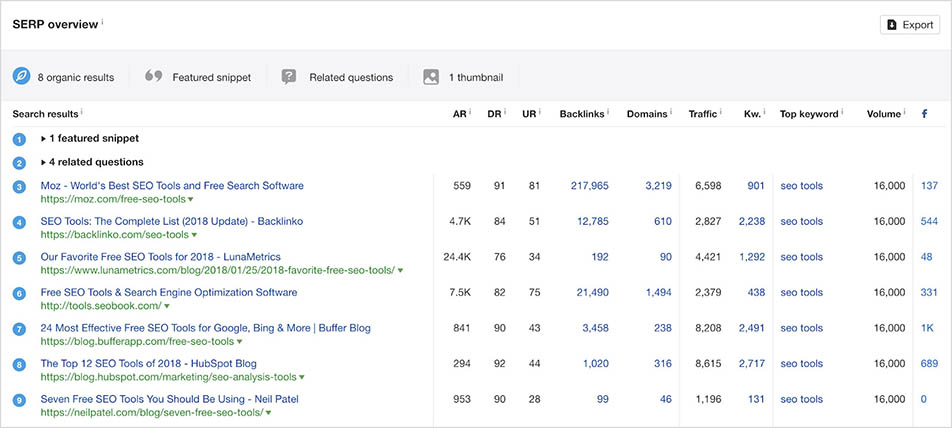Click seo tools keyword in Neil Patel row
952x428 pixels.
point(801,399)
